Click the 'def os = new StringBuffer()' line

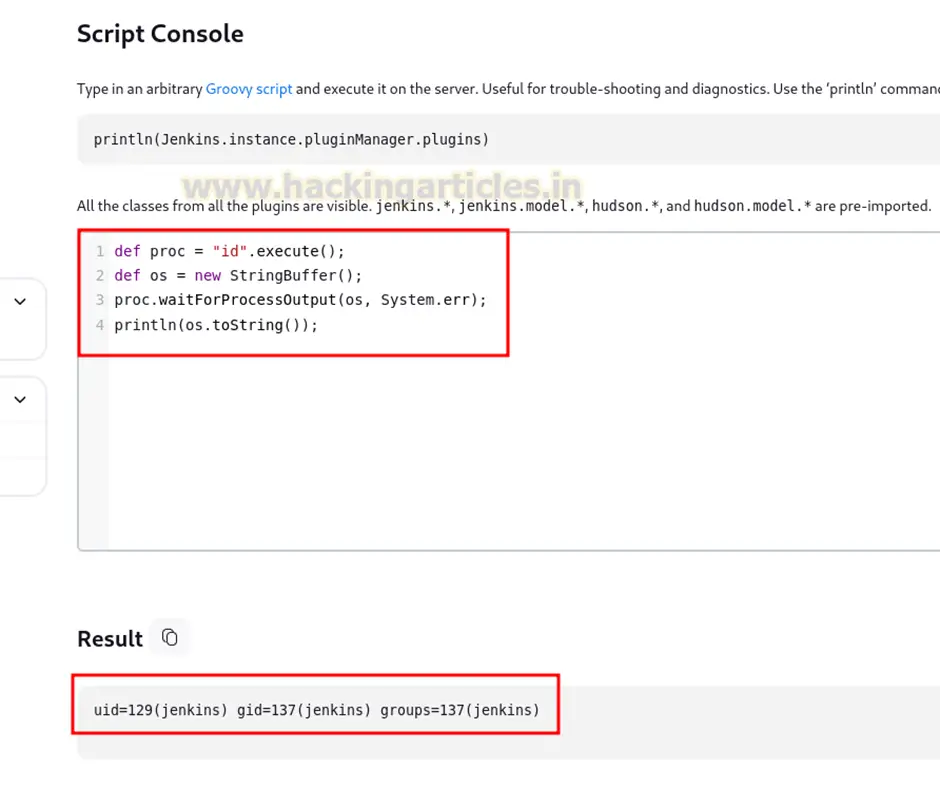pos(238,276)
